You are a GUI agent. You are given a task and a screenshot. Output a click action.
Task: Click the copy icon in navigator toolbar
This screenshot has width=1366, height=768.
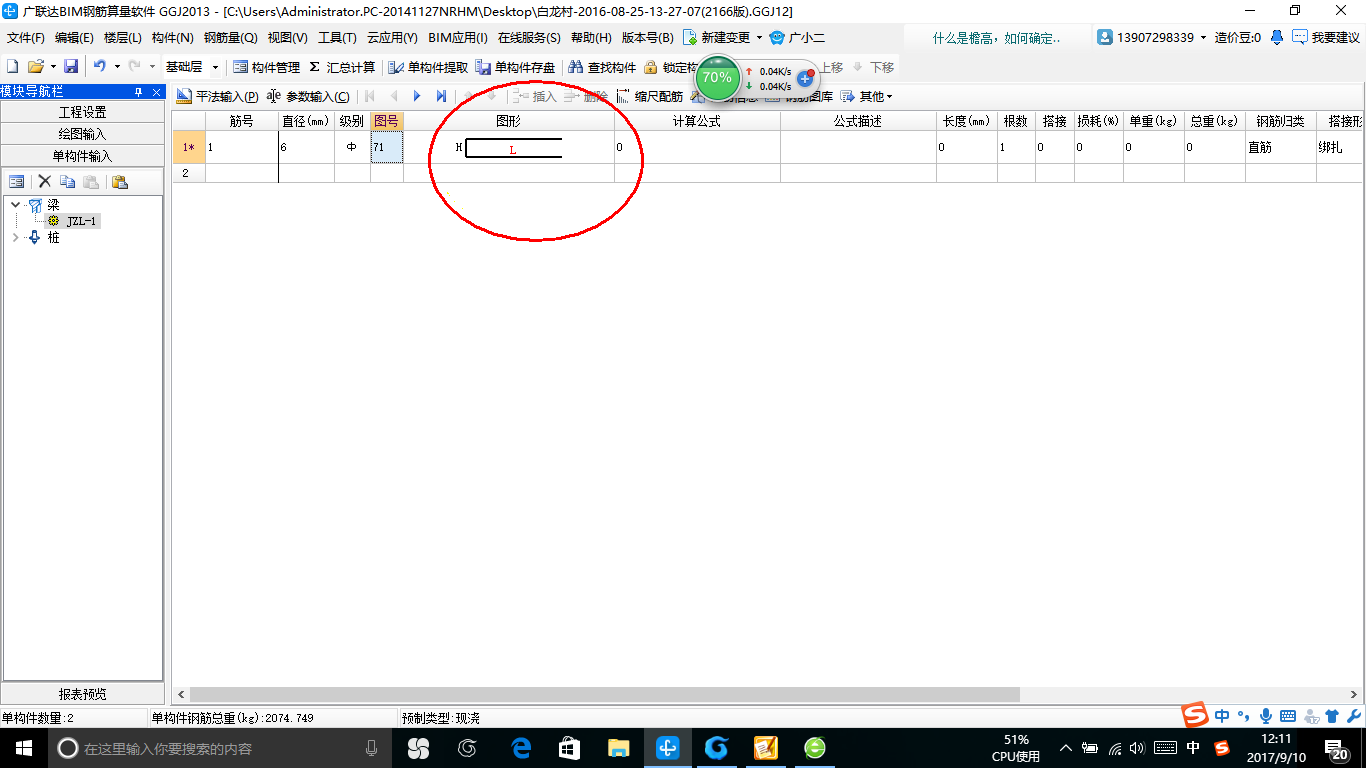click(67, 181)
